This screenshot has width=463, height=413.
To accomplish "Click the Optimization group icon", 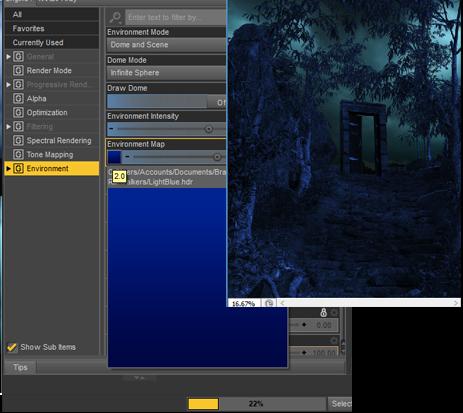I will point(18,113).
